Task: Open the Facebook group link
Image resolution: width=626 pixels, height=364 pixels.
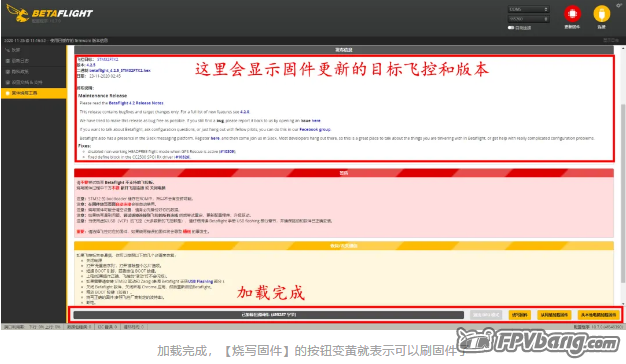Action: click(x=315, y=129)
